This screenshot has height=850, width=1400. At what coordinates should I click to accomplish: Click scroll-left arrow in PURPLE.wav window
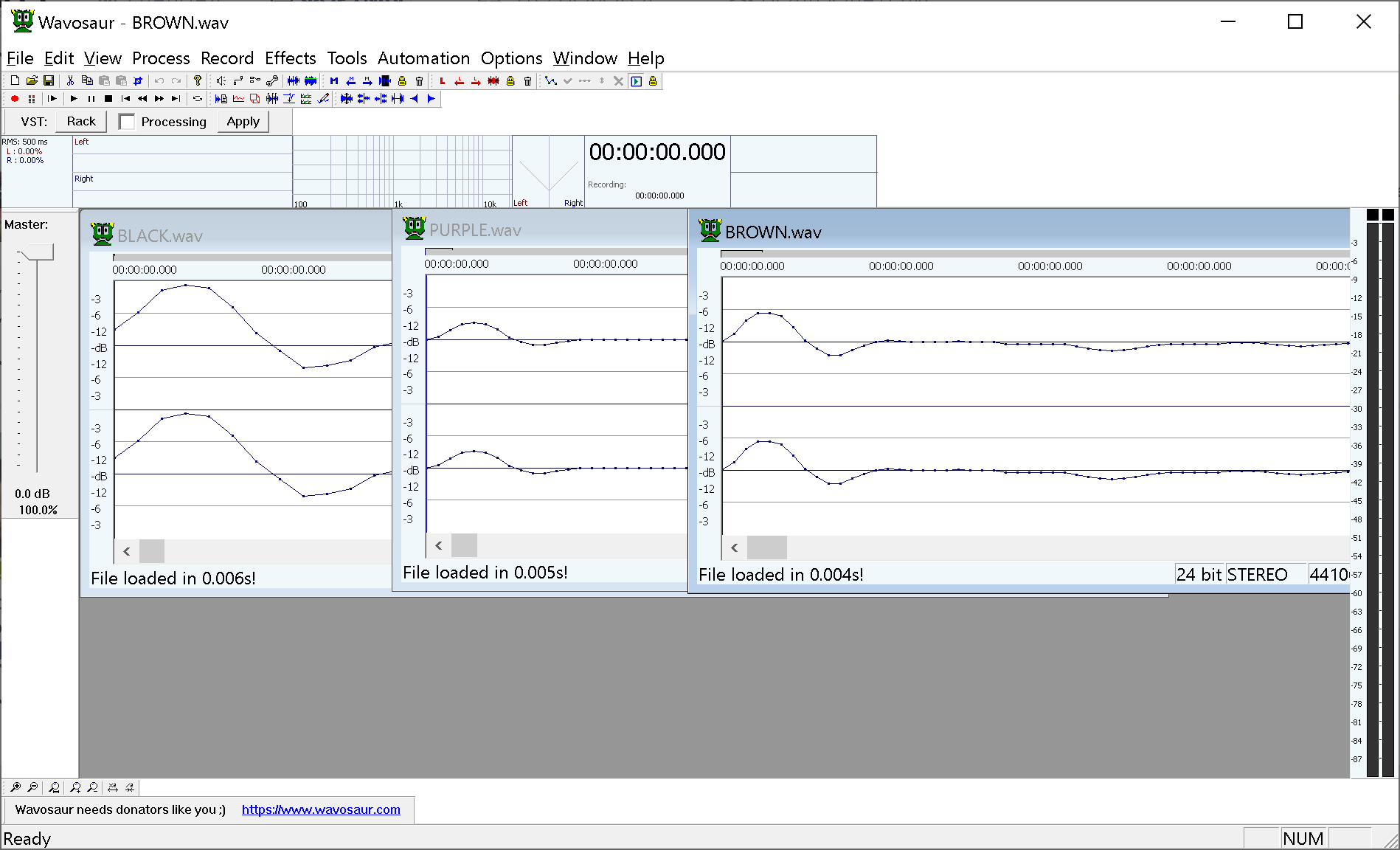pyautogui.click(x=439, y=545)
